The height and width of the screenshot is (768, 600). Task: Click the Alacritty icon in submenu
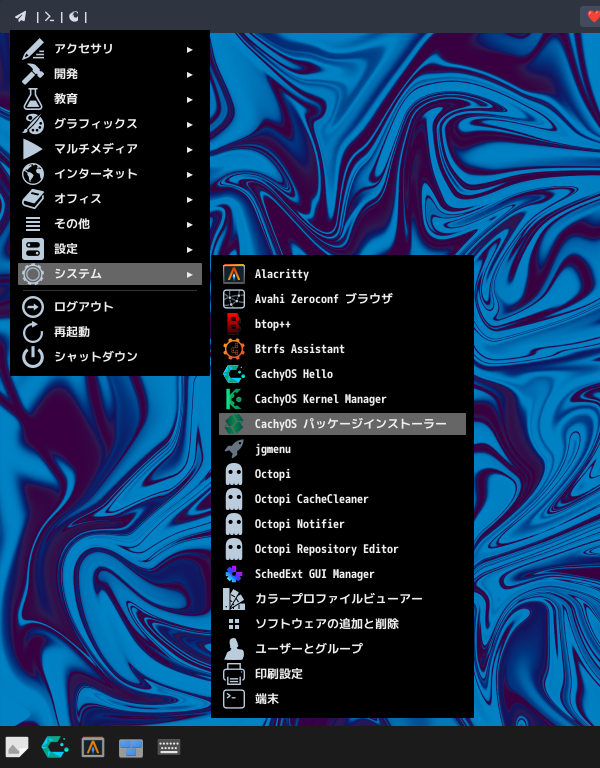(x=234, y=274)
